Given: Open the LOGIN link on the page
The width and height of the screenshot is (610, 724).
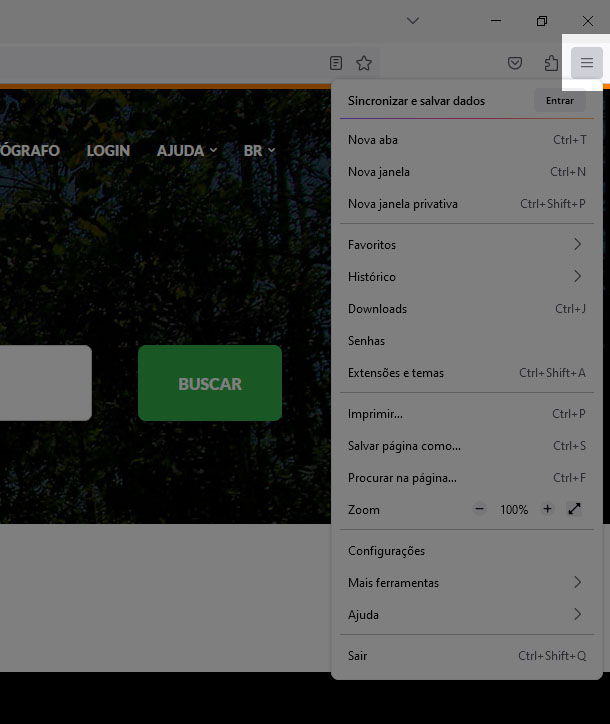Looking at the screenshot, I should 108,151.
